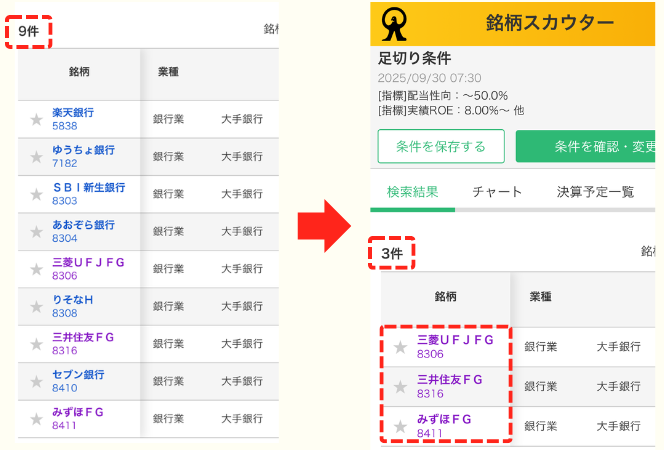Click the star beside ＳＢＩ新生銀行

pos(36,194)
